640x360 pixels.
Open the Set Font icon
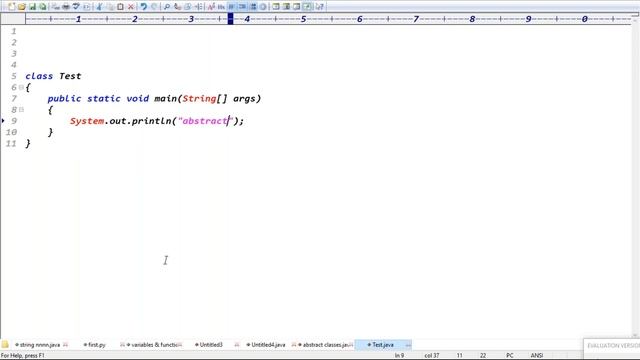211,7
